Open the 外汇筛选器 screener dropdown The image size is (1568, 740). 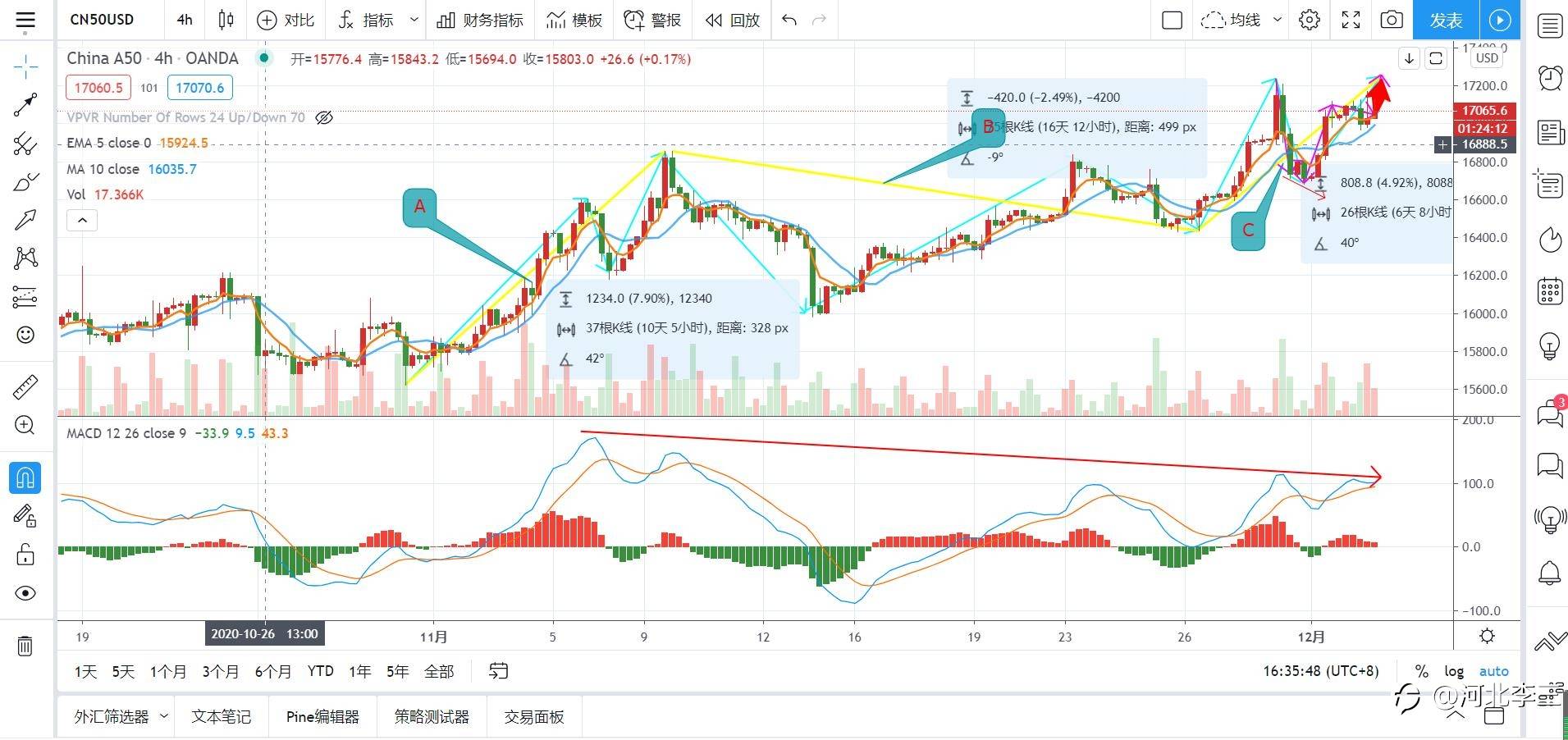121,717
